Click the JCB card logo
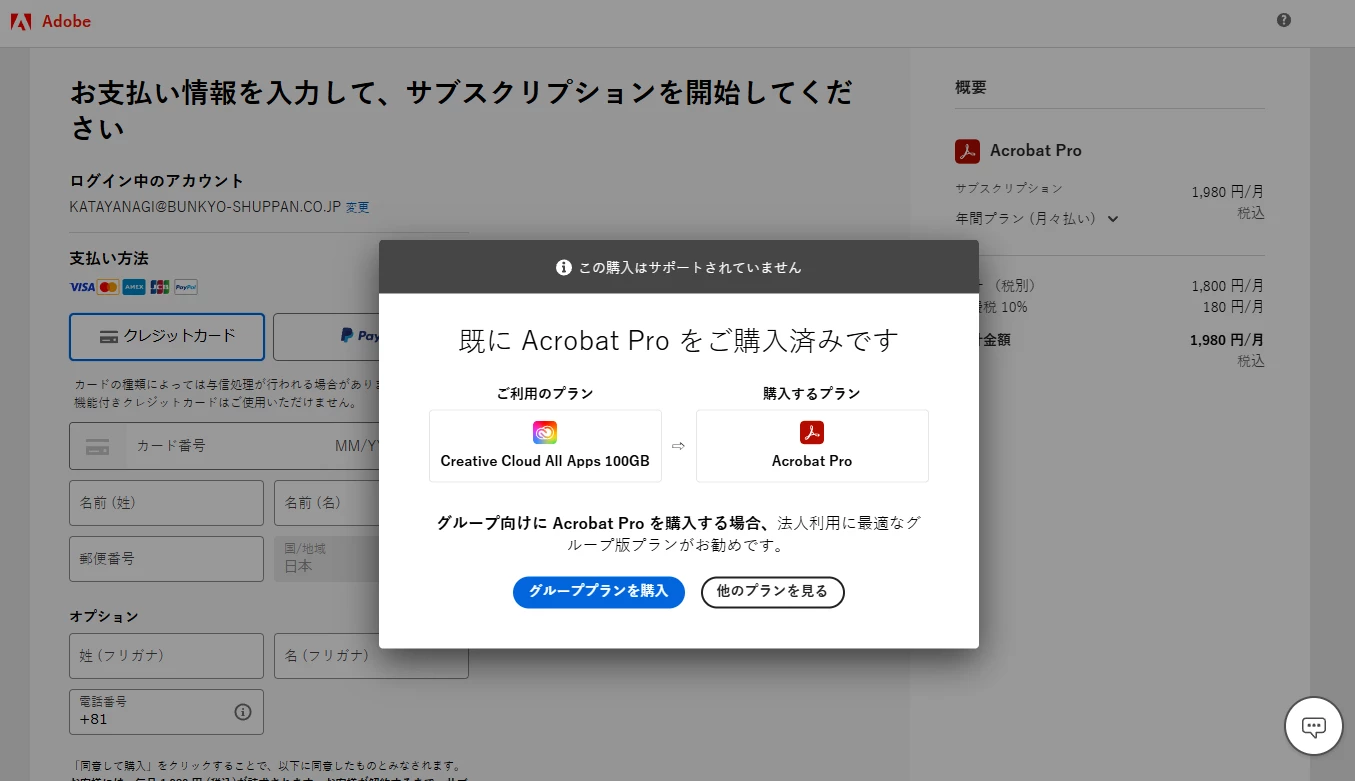The width and height of the screenshot is (1355, 781). coord(160,287)
